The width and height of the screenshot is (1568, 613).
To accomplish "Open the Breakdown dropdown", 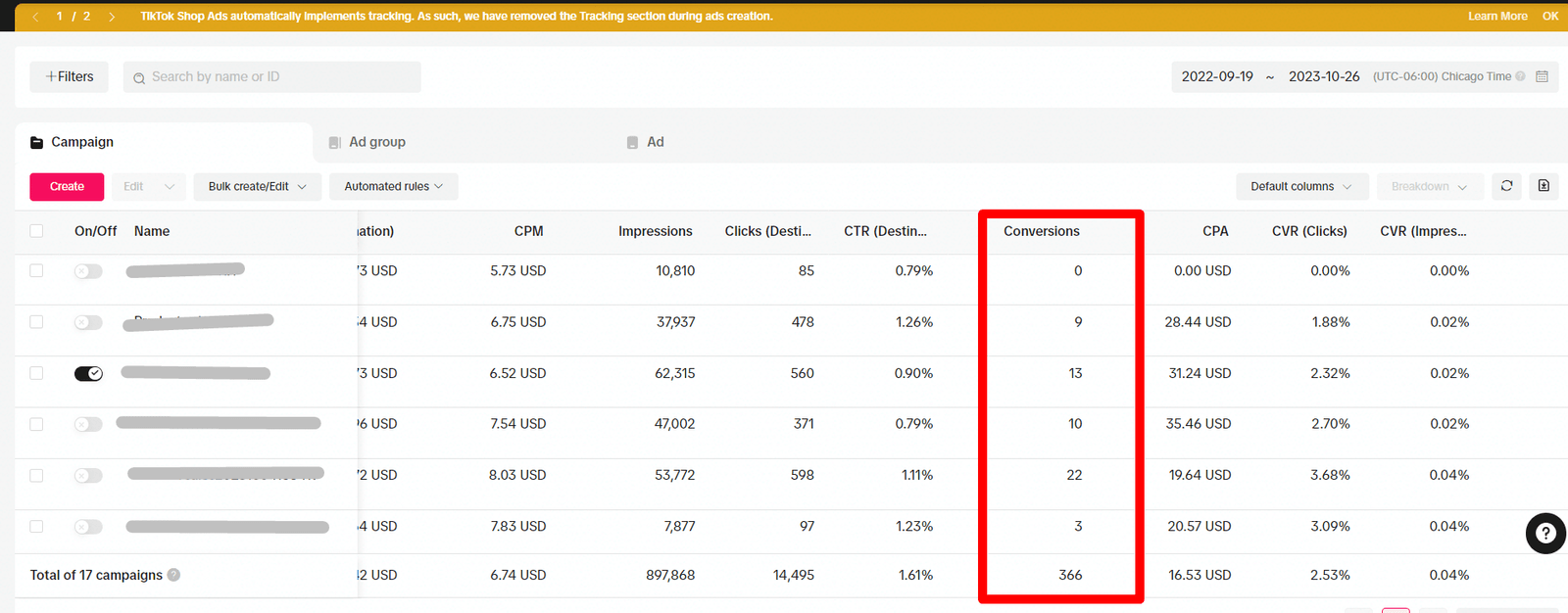I will pos(1430,186).
